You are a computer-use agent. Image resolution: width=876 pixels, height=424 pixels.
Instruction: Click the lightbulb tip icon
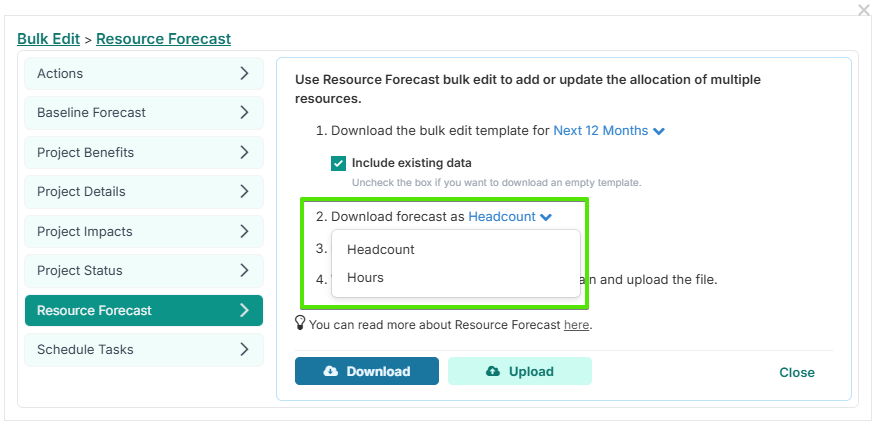[x=300, y=323]
